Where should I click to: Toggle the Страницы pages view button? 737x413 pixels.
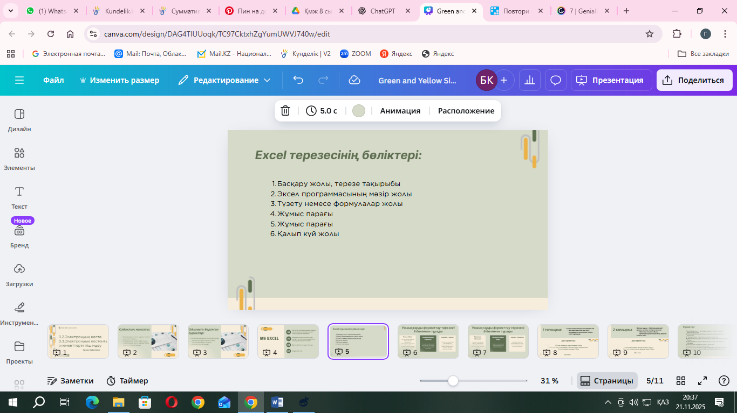click(607, 381)
